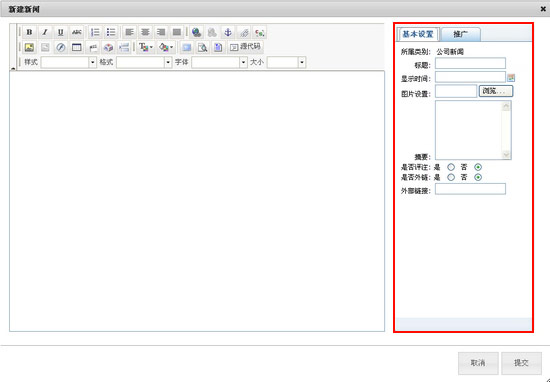The width and height of the screenshot is (550, 382).
Task: Click the 公司新闻 category text
Action: pyautogui.click(x=450, y=52)
